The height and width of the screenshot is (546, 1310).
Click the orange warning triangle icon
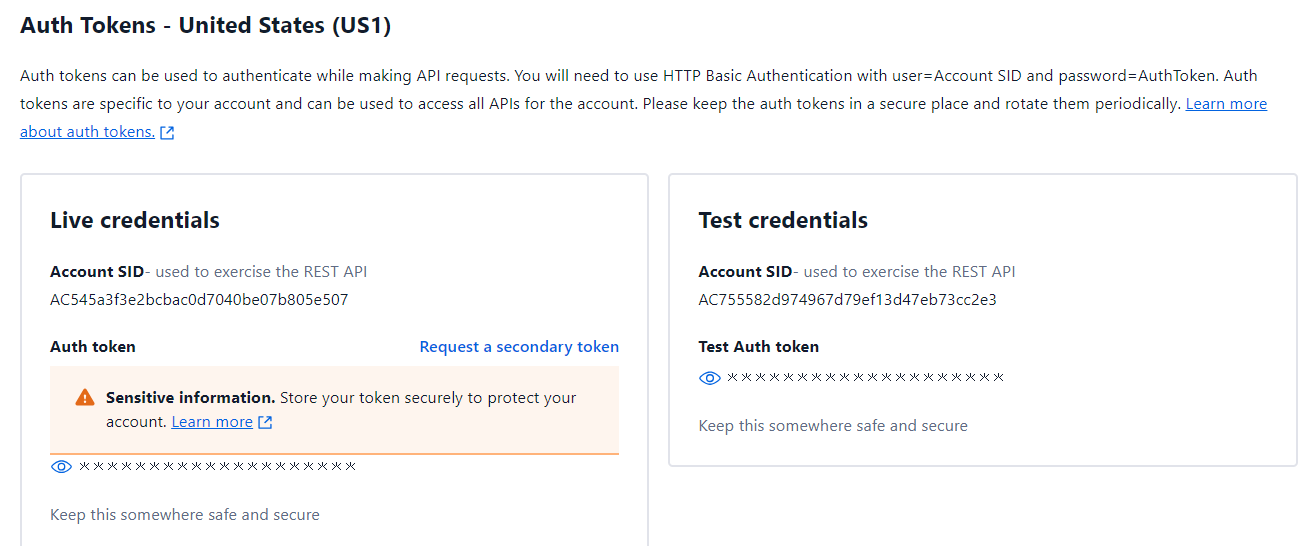(x=85, y=398)
